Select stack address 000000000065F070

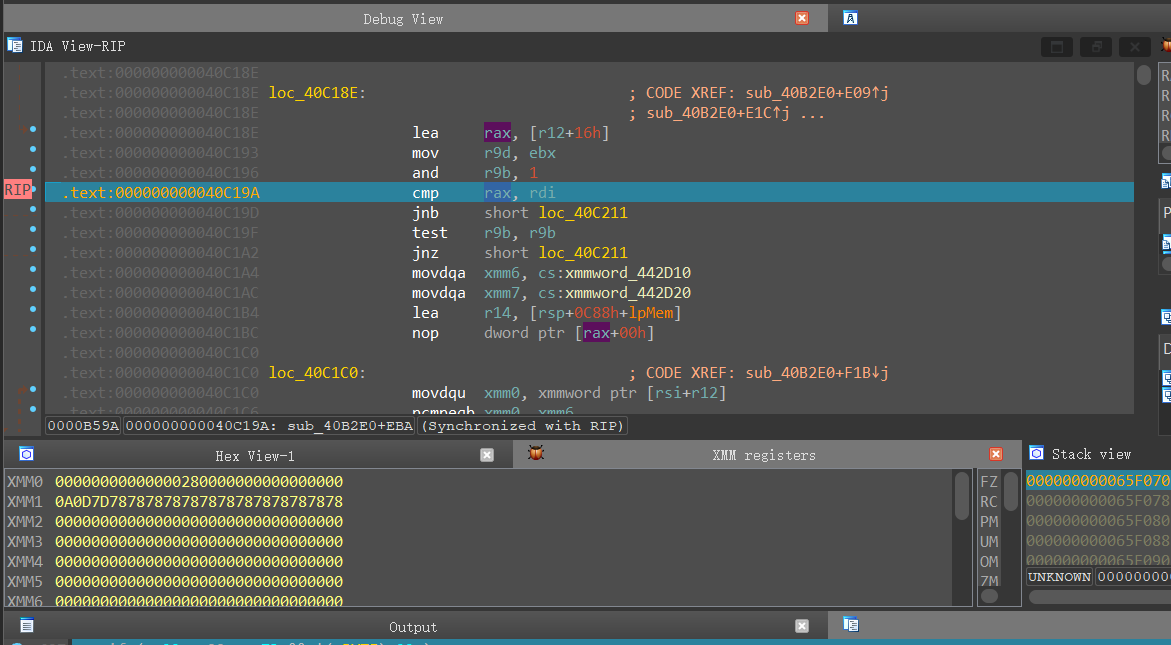(x=1098, y=480)
